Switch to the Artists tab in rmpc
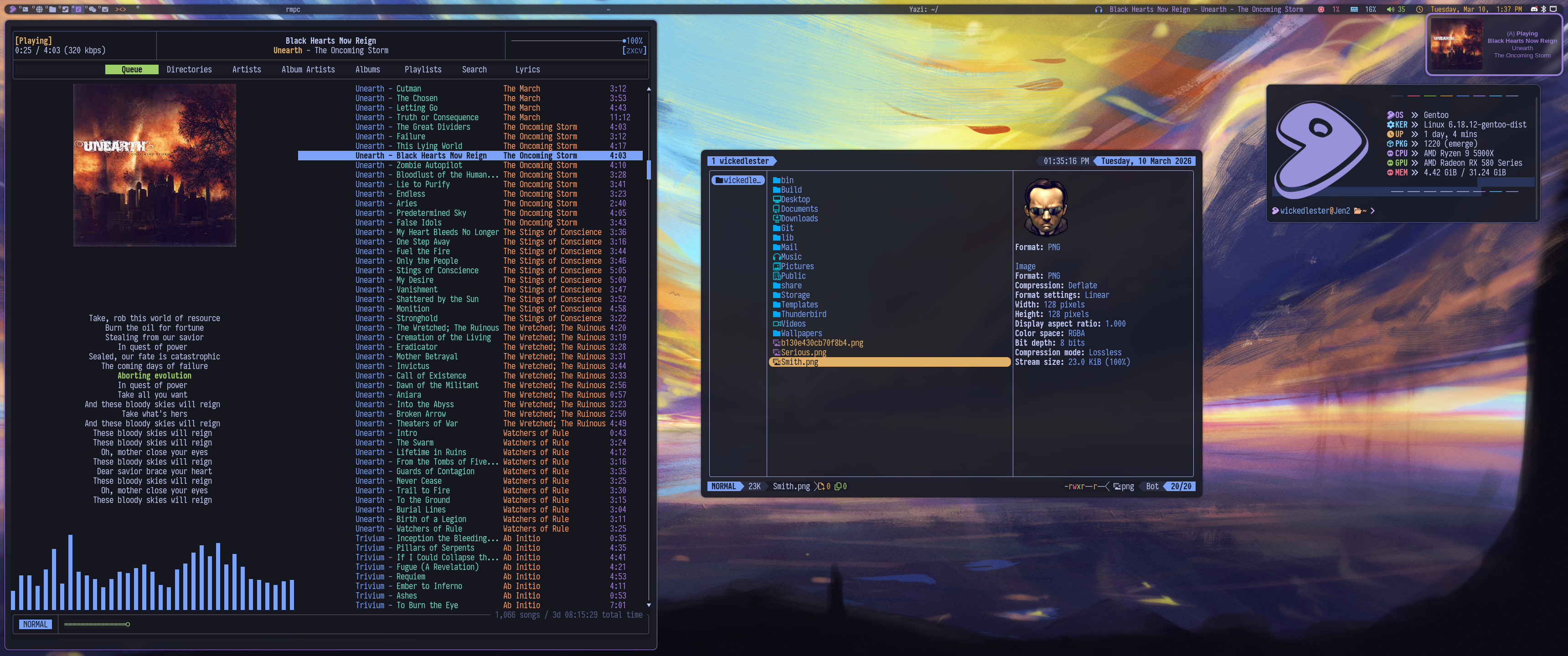Image resolution: width=1568 pixels, height=656 pixels. pyautogui.click(x=247, y=69)
